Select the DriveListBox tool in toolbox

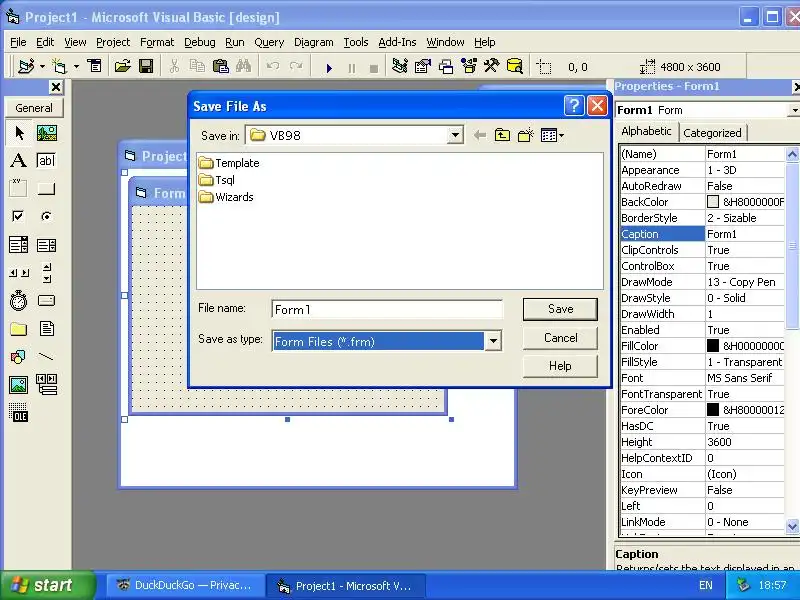pyautogui.click(x=46, y=301)
